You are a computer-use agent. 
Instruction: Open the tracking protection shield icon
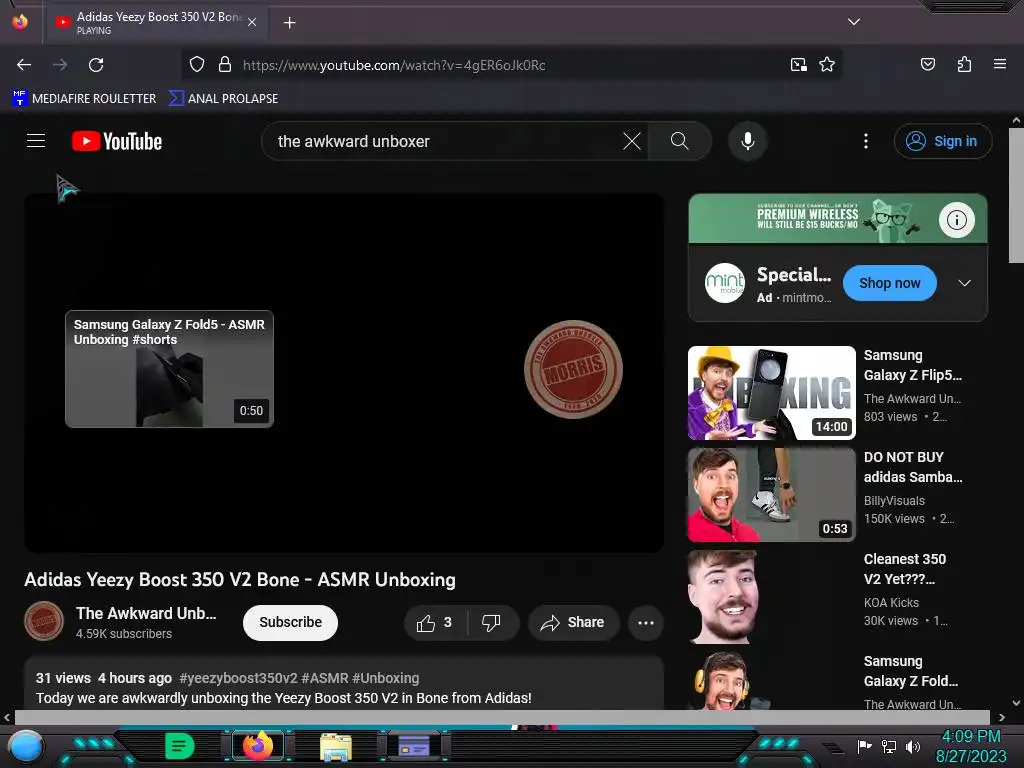click(197, 65)
